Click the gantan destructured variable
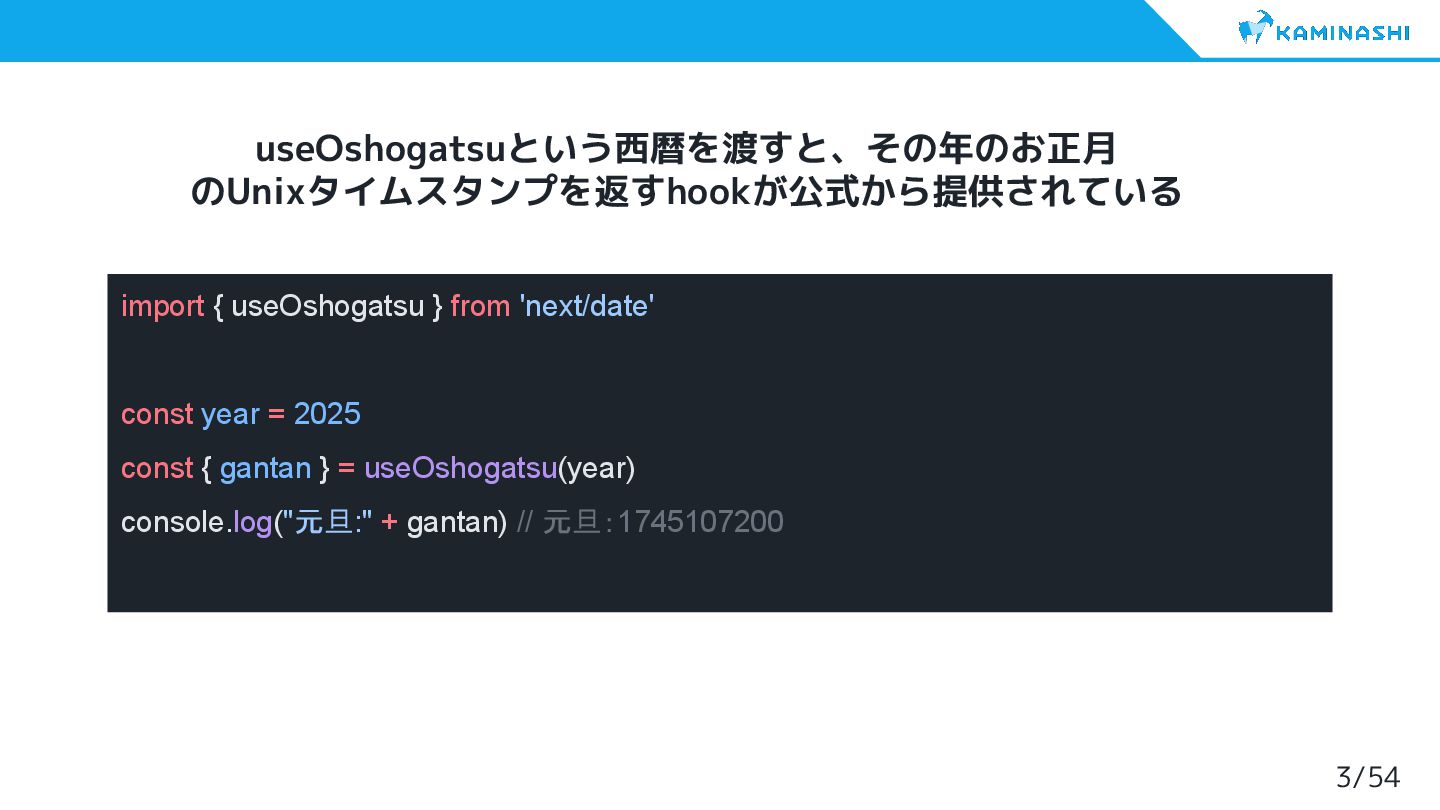This screenshot has height=810, width=1440. [265, 468]
